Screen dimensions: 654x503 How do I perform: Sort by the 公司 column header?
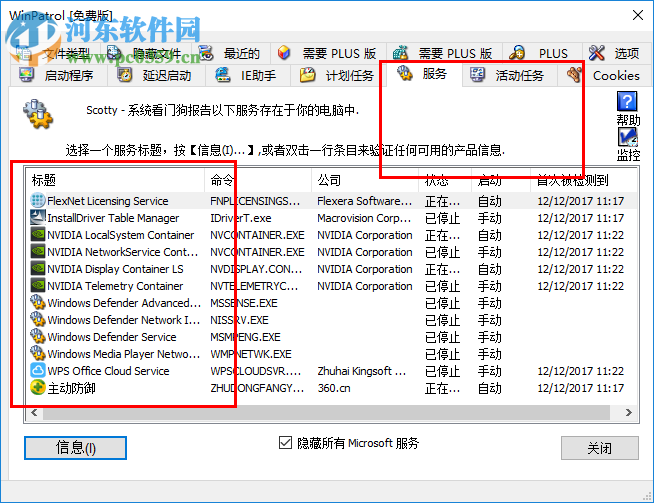365,180
